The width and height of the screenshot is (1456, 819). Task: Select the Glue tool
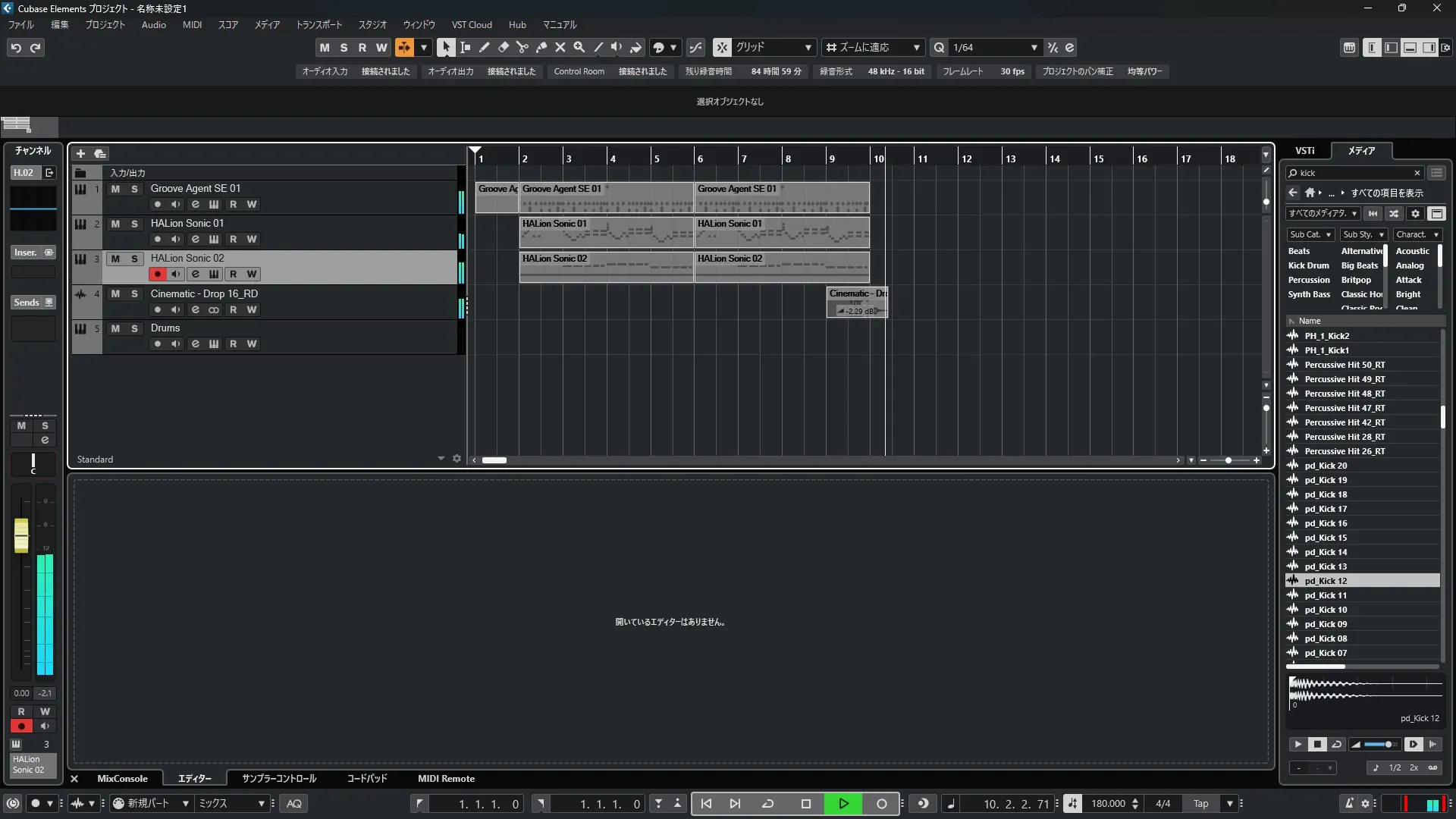[x=541, y=47]
